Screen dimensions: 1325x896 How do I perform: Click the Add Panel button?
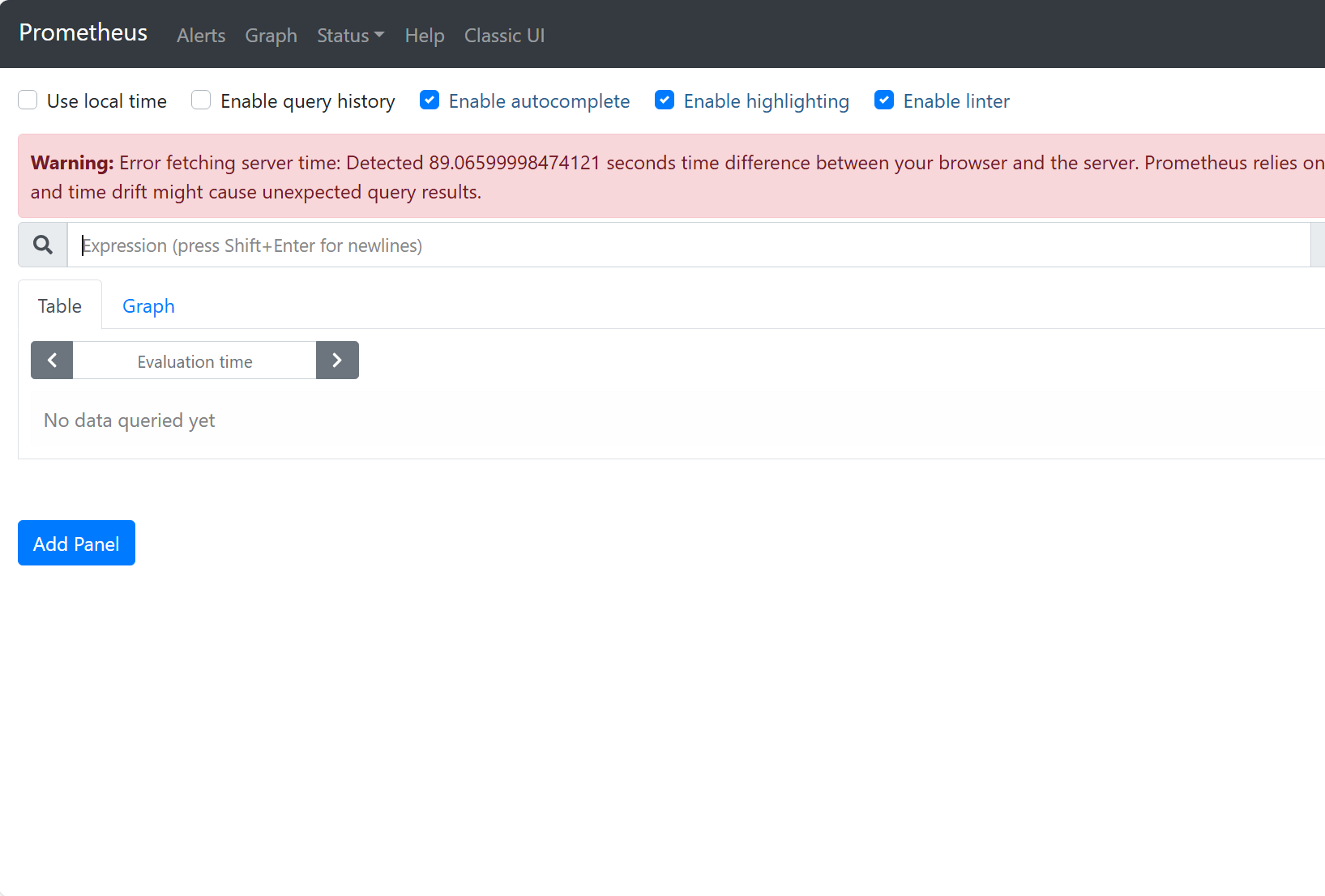pyautogui.click(x=76, y=543)
